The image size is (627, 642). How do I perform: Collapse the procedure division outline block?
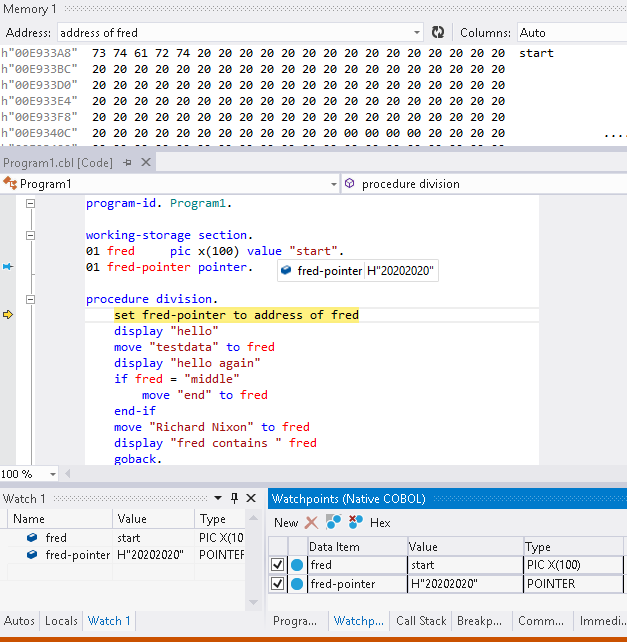[x=30, y=299]
